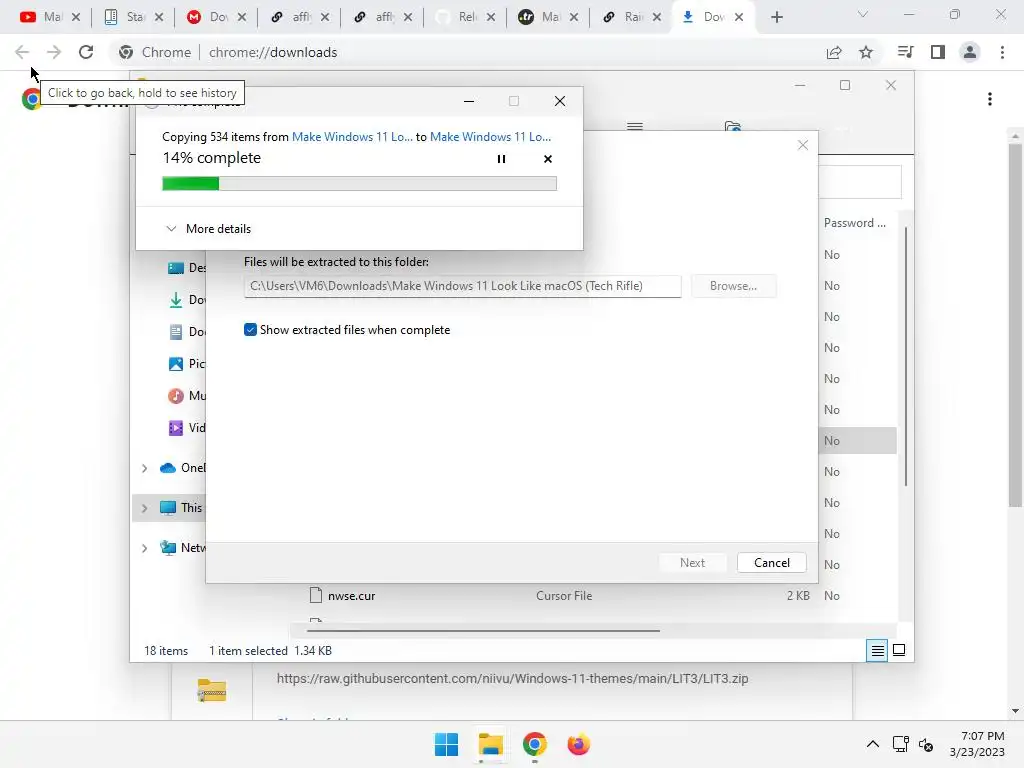Cancel the copy with the small X

tap(548, 159)
